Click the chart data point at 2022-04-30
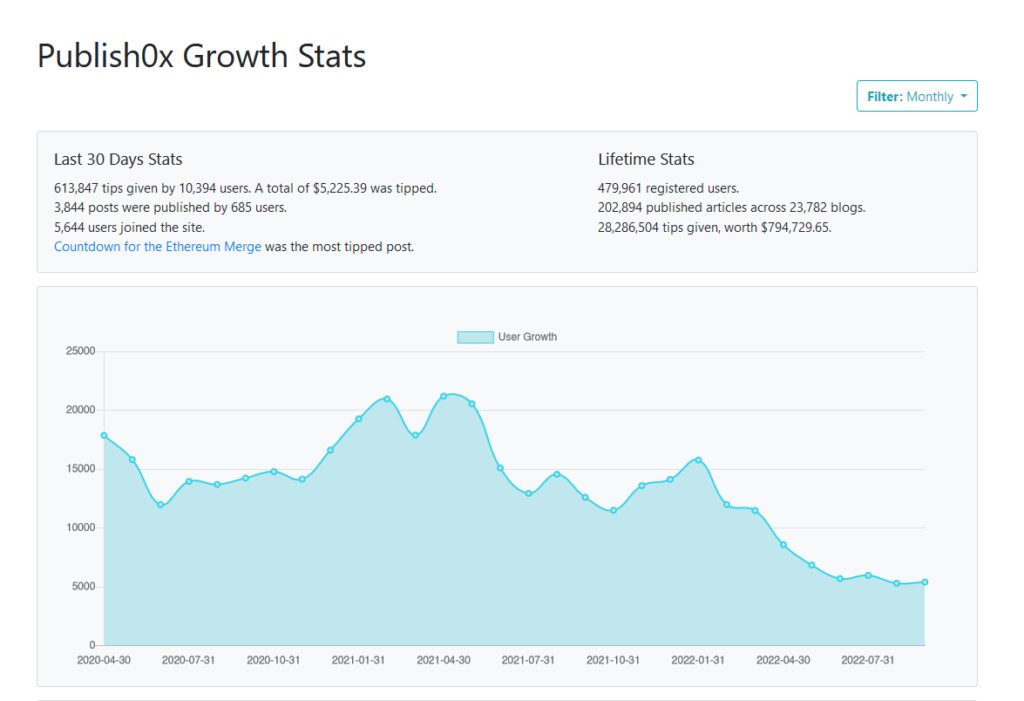This screenshot has height=701, width=1024. (783, 545)
